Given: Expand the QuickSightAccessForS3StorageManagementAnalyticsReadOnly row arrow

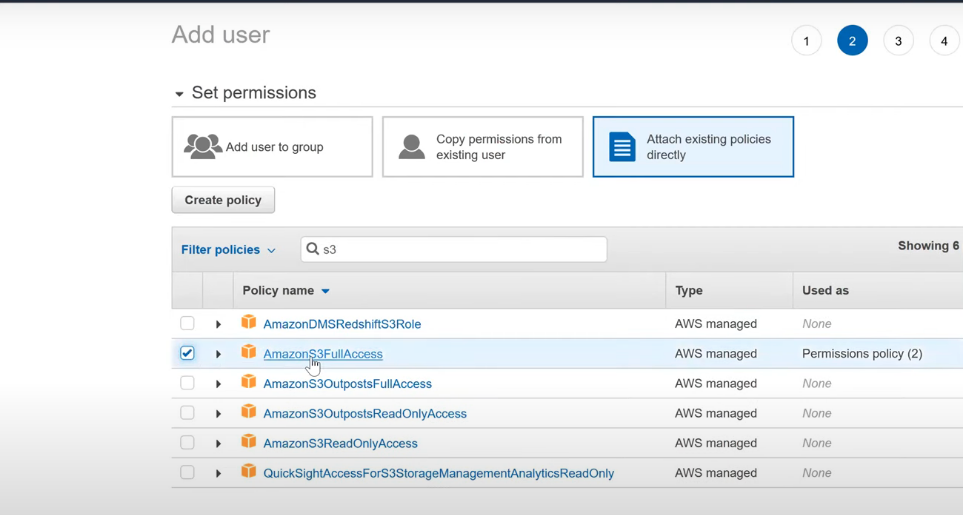Looking at the screenshot, I should click(218, 474).
